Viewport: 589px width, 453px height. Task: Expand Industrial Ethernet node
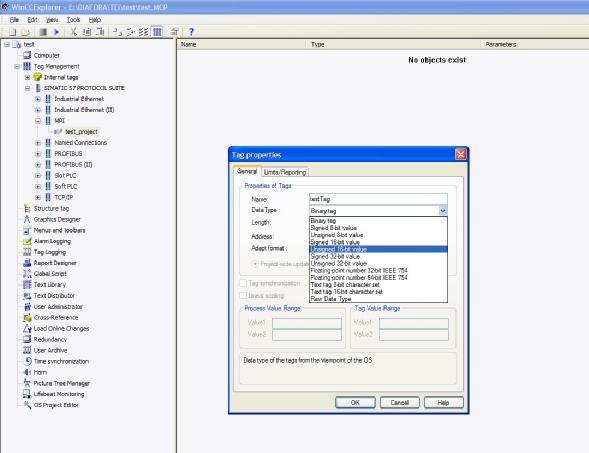(38, 99)
